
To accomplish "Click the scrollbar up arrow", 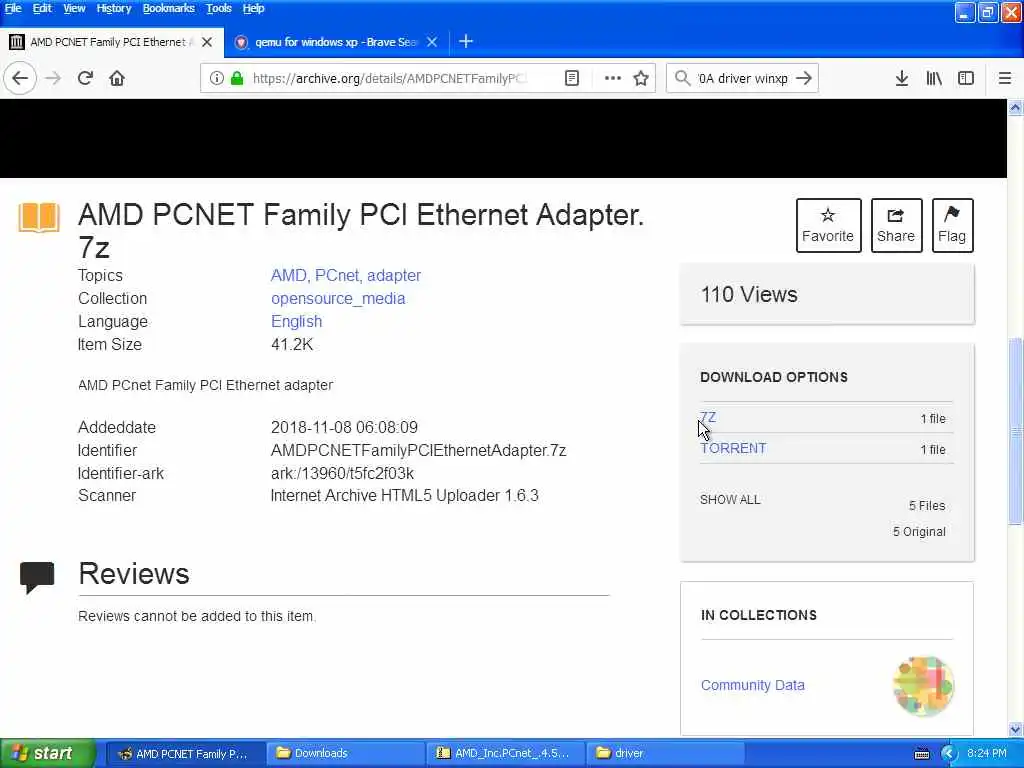I will 1015,107.
